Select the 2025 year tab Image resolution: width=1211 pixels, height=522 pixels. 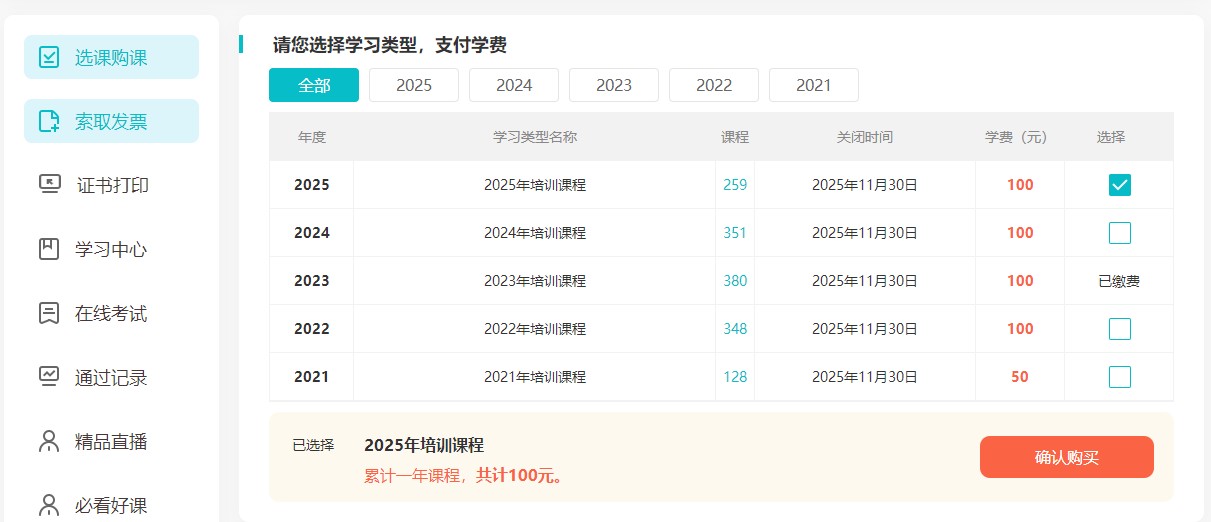tap(414, 85)
